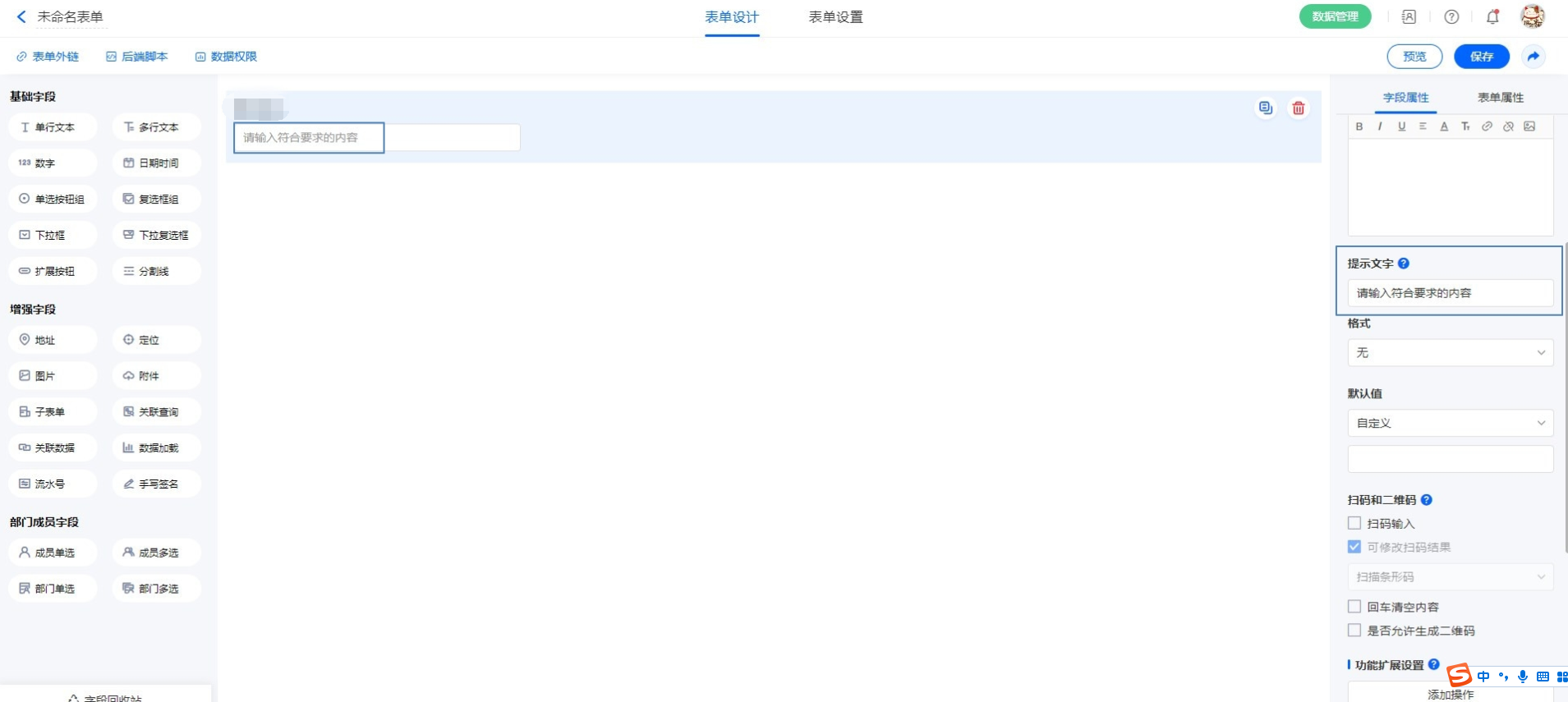Viewport: 1568px width, 702px height.
Task: Open the contacts address book icon
Action: click(1409, 16)
